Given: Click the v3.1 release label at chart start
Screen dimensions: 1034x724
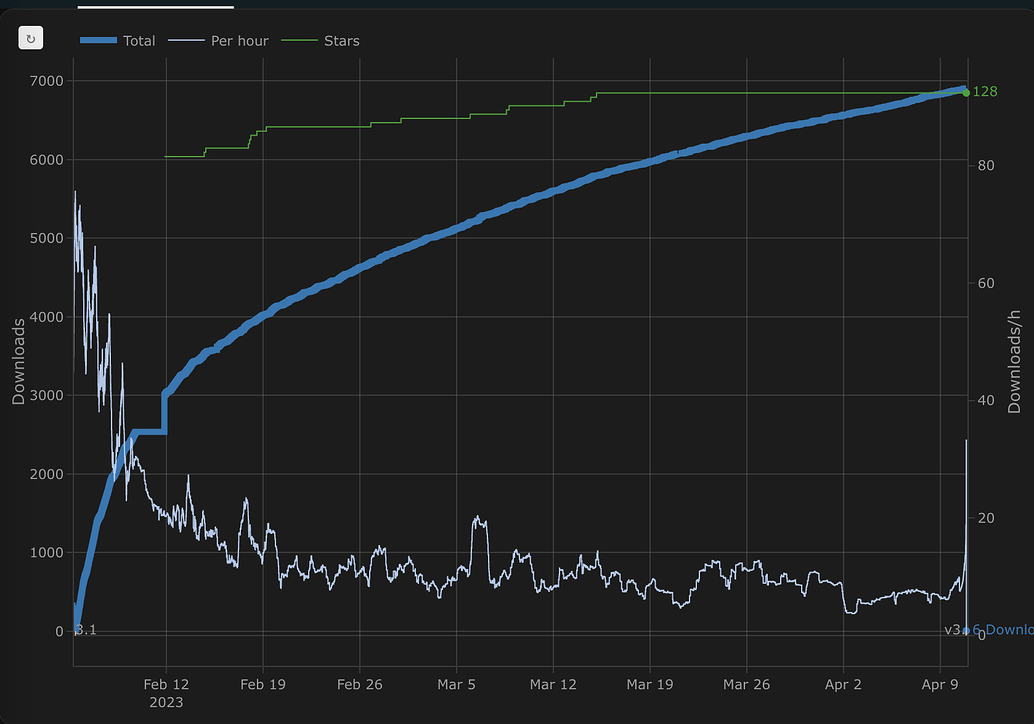Looking at the screenshot, I should (x=85, y=630).
